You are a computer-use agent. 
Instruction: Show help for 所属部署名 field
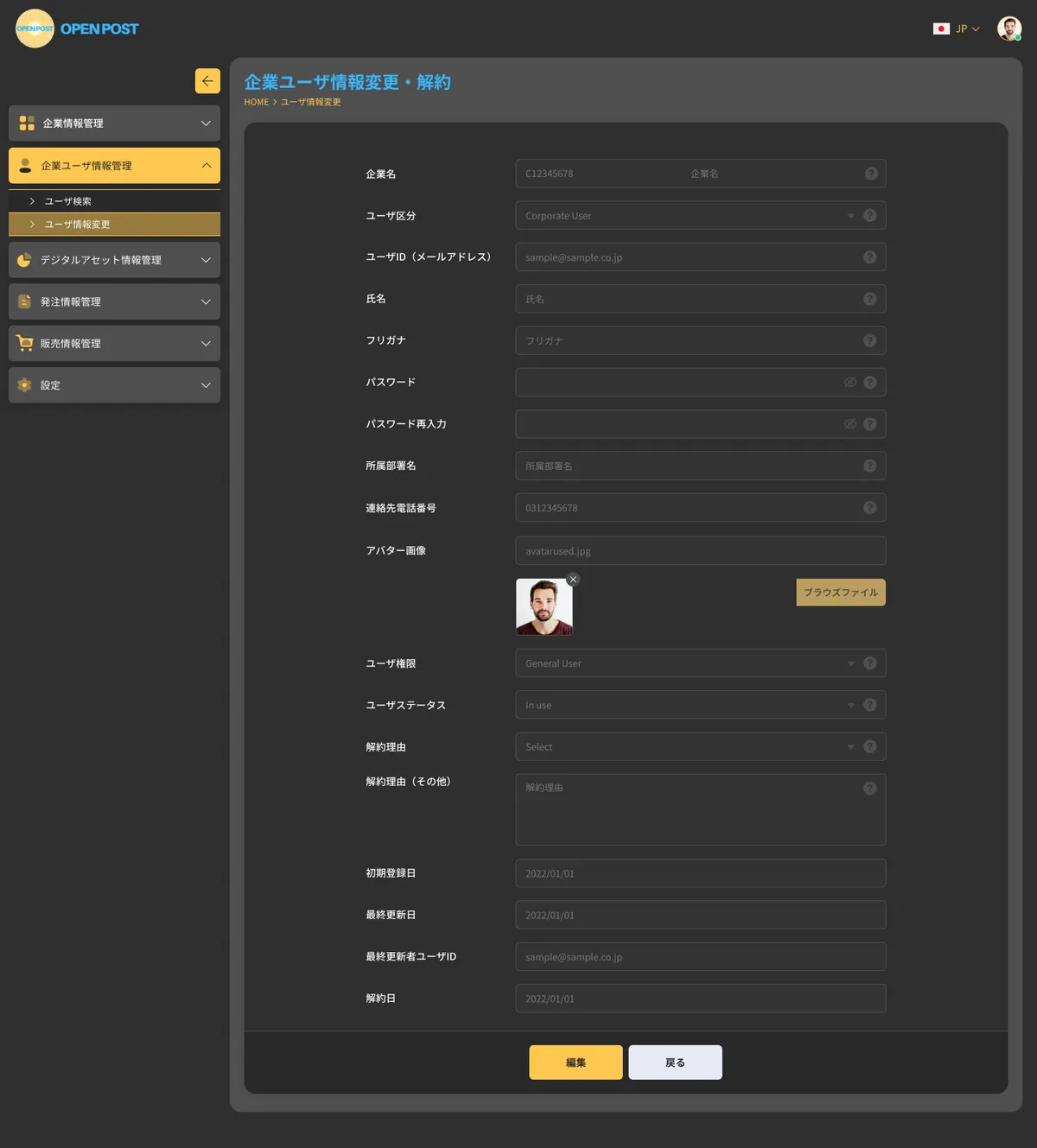[x=870, y=466]
